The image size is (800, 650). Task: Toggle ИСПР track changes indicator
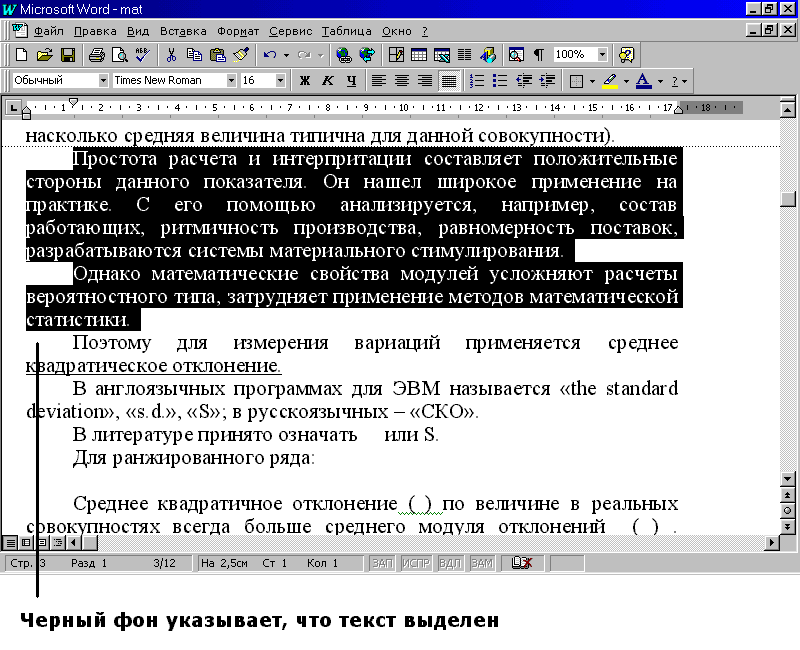[x=416, y=563]
